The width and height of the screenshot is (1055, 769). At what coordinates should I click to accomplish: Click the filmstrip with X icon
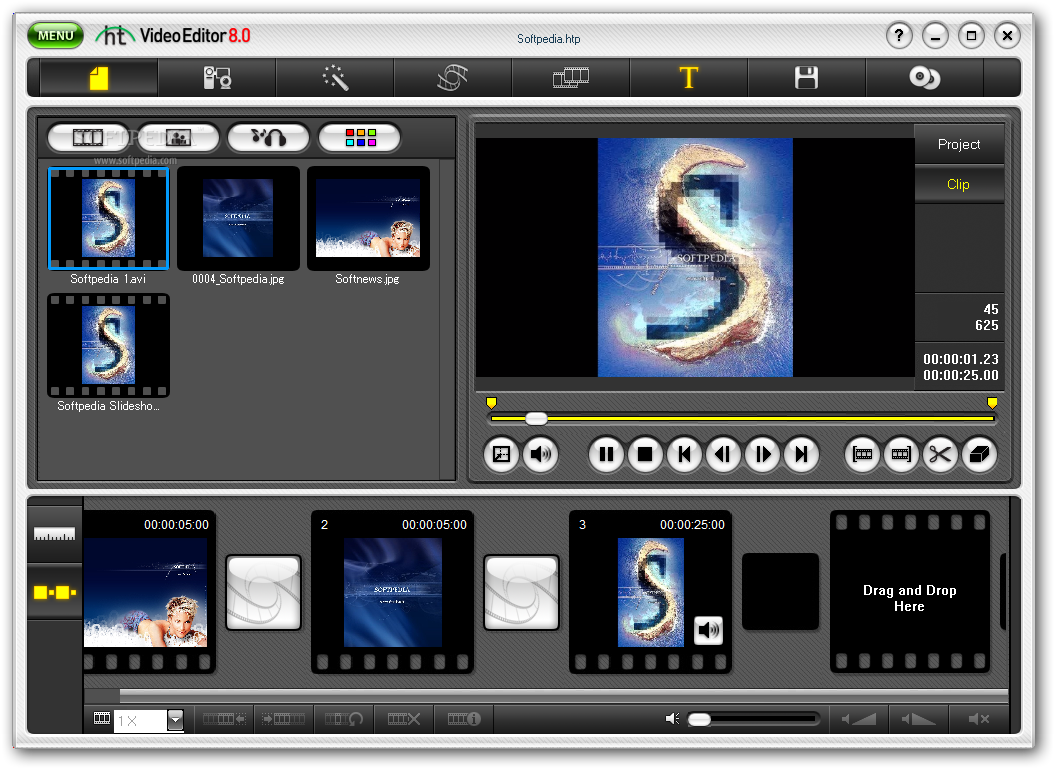pyautogui.click(x=404, y=719)
